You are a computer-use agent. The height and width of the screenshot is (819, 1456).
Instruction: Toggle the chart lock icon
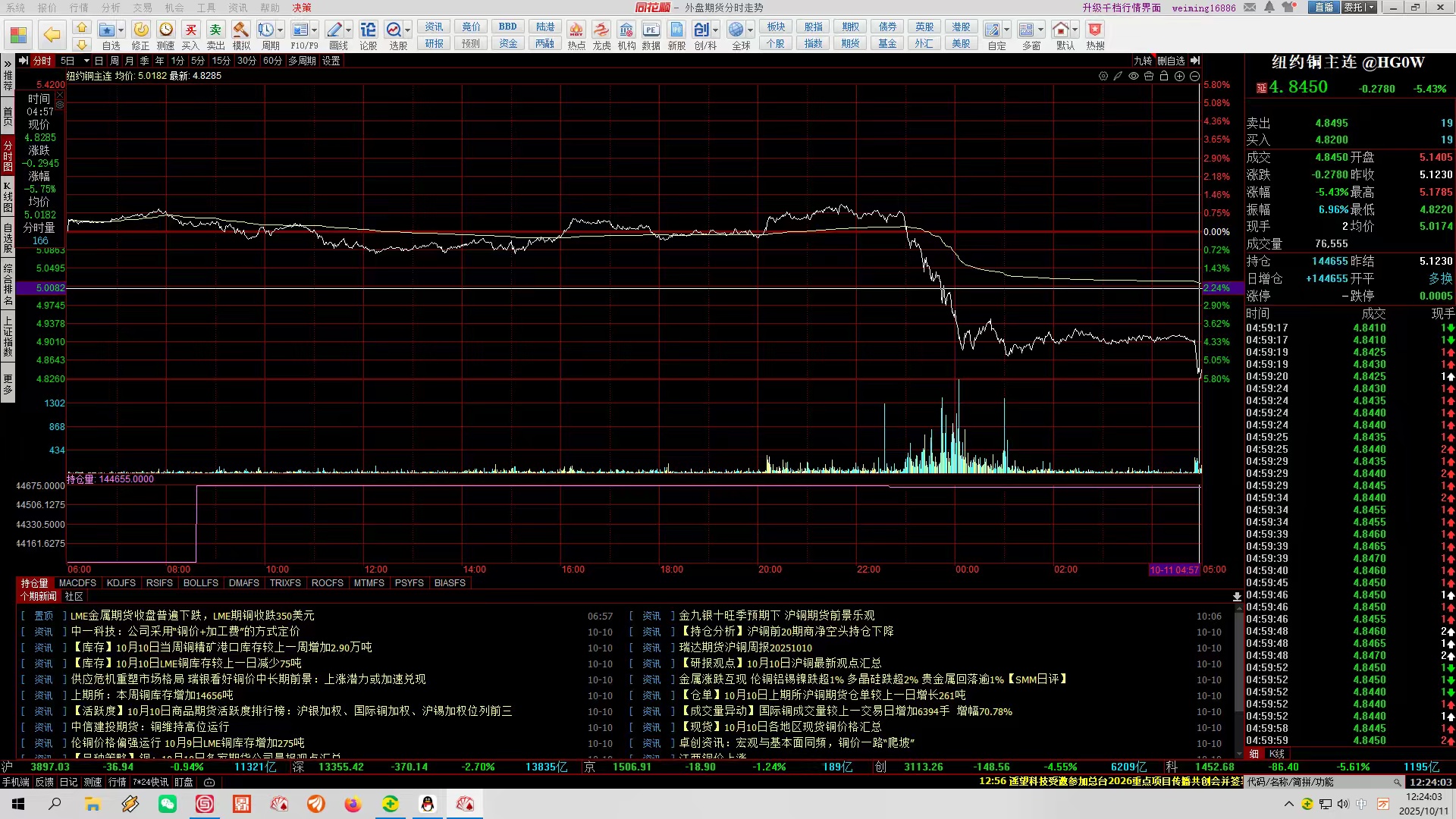(1164, 76)
